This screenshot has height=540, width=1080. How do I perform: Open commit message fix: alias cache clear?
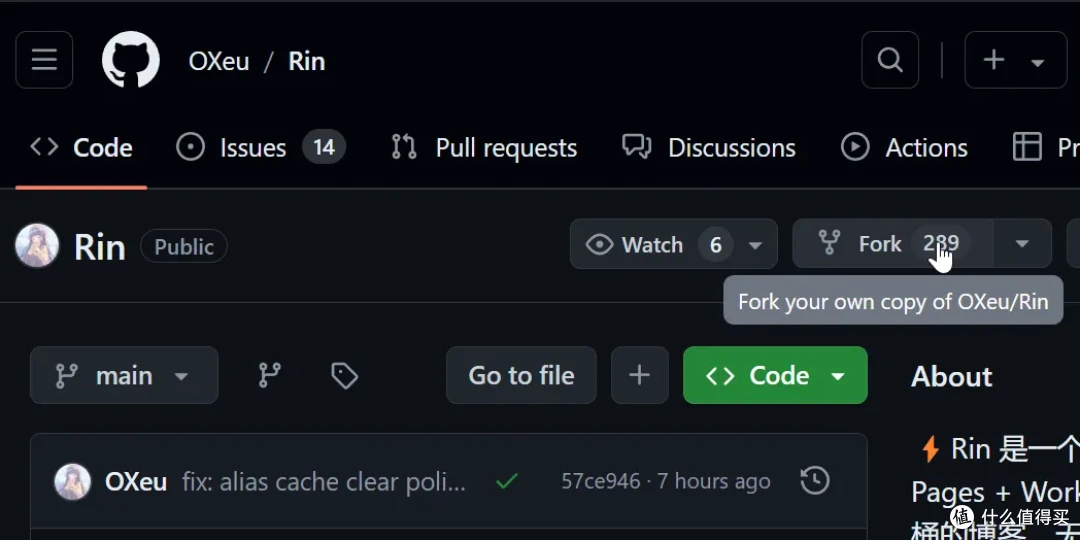coord(324,481)
